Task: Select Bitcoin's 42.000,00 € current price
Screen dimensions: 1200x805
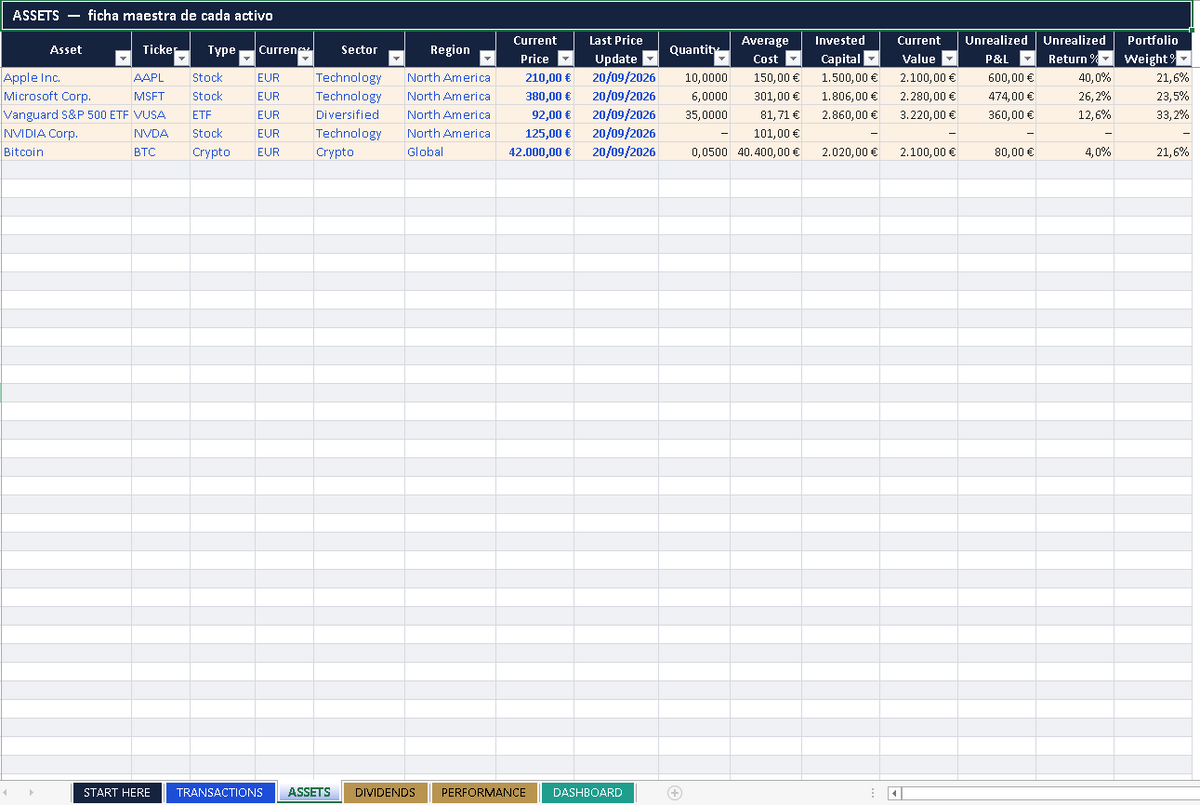Action: 535,152
